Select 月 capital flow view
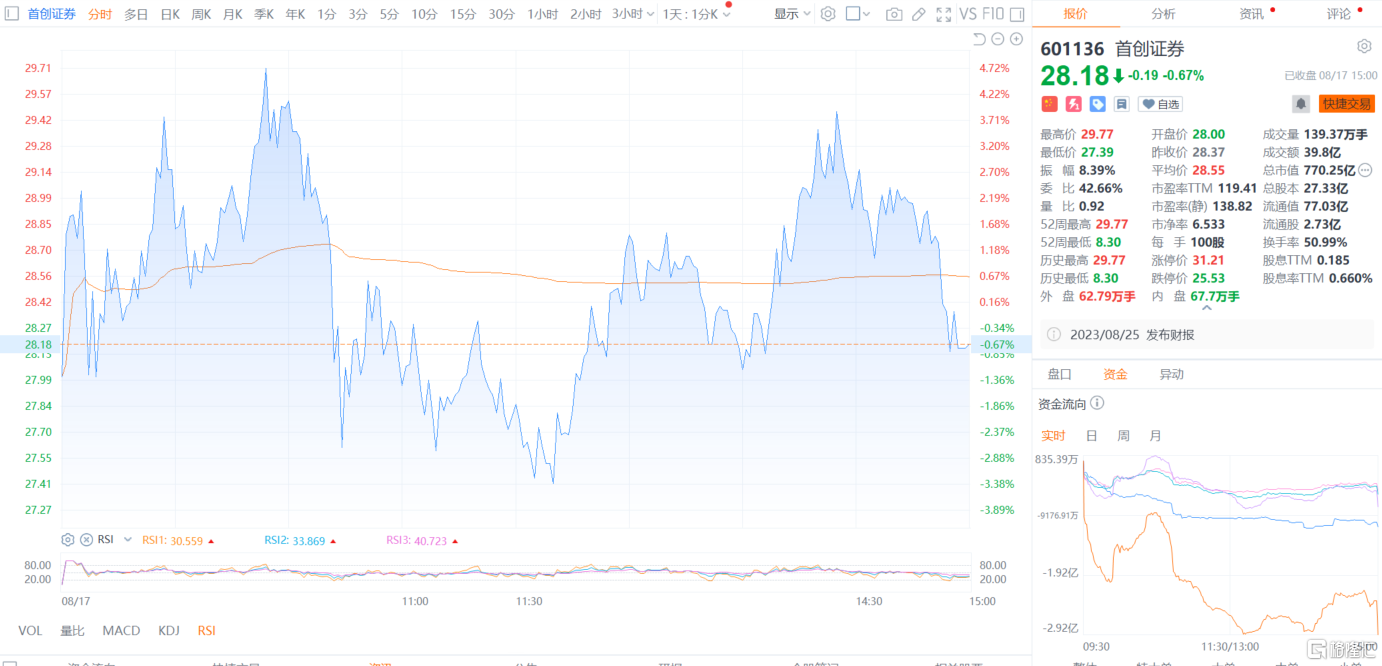Screen dimensions: 1382x666 pyautogui.click(x=1156, y=435)
